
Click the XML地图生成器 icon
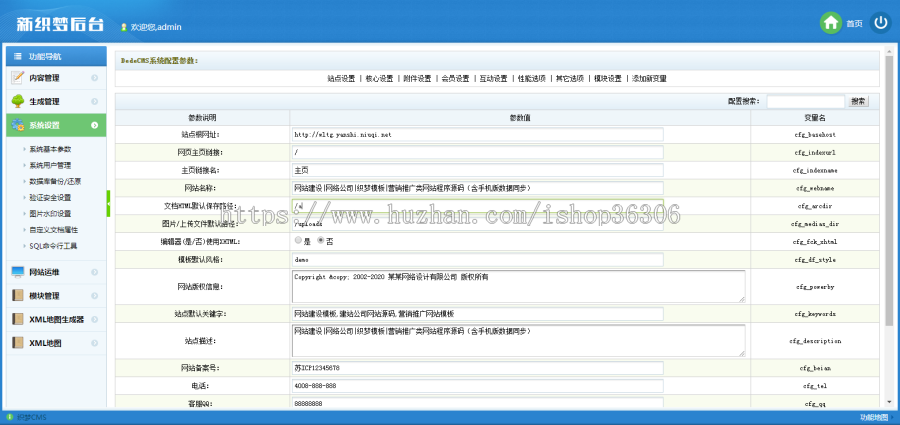18,320
